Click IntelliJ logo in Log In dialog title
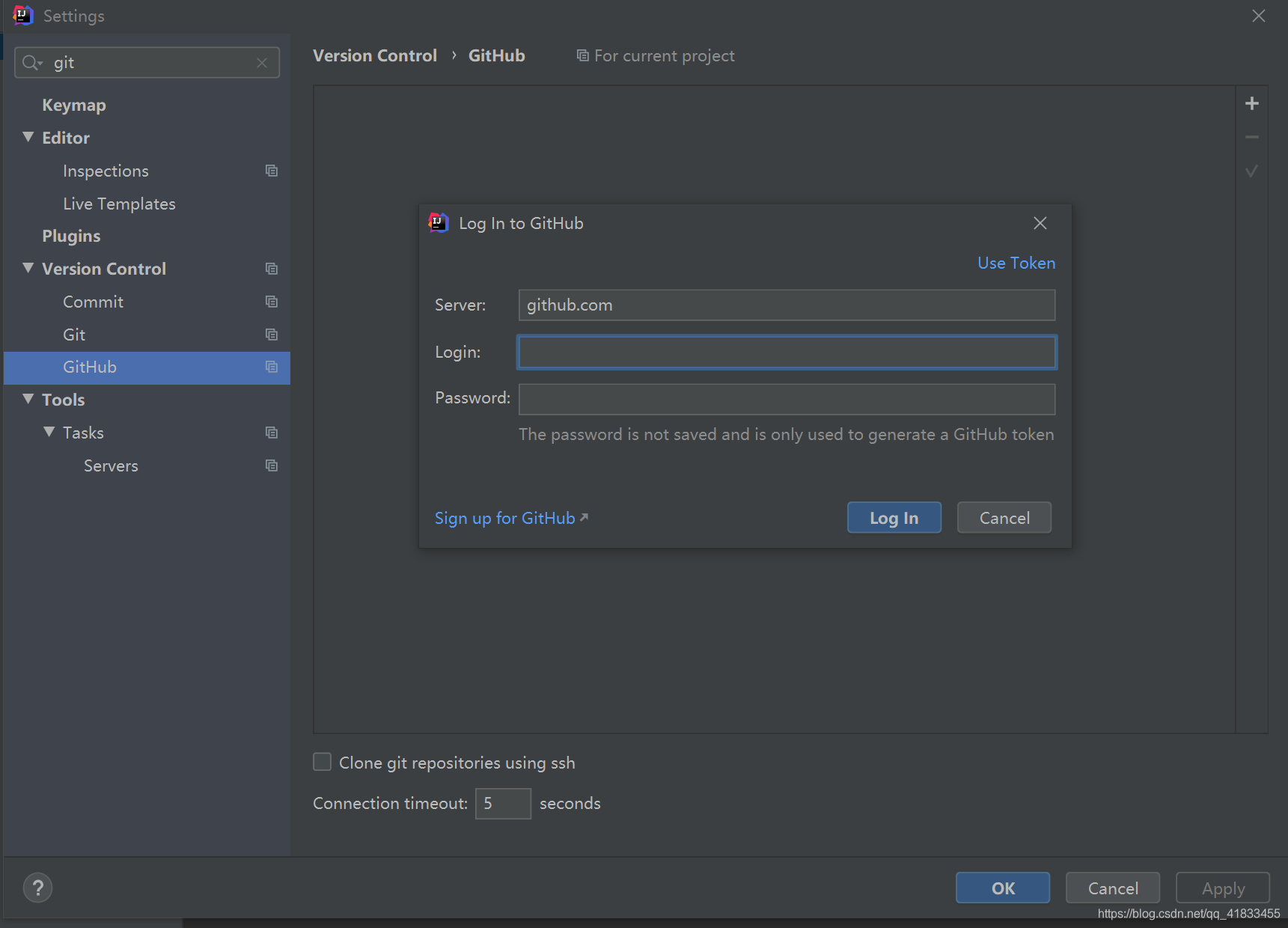Viewport: 1288px width, 928px height. [x=439, y=222]
